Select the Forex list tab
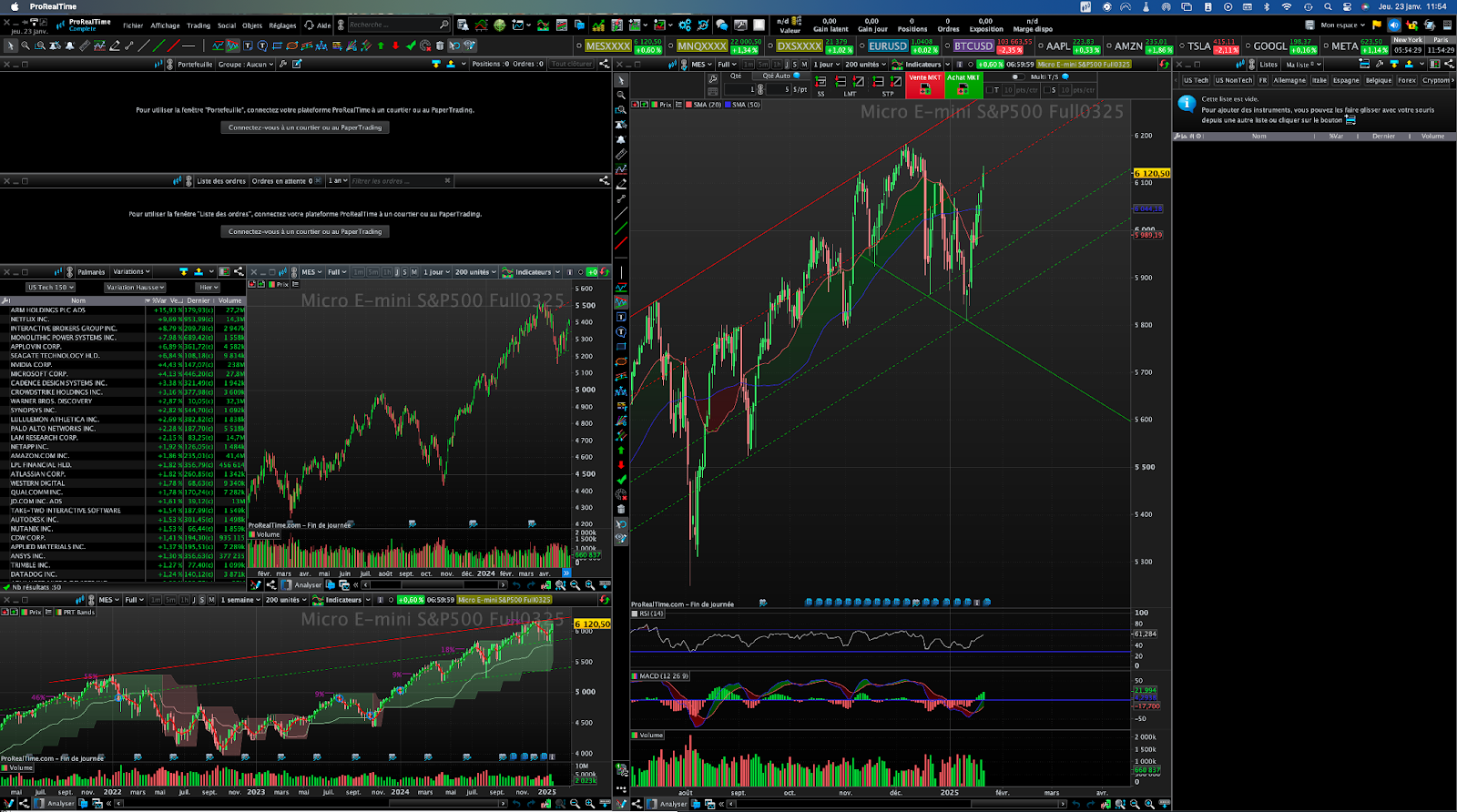Viewport: 1457px width, 812px height. tap(1406, 80)
